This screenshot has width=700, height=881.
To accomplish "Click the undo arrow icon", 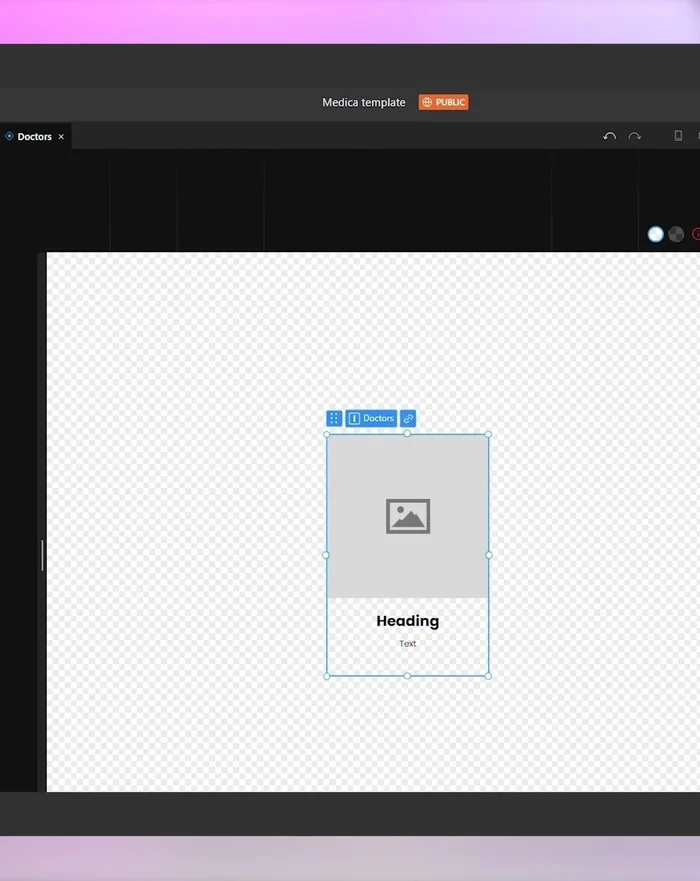I will click(x=609, y=136).
